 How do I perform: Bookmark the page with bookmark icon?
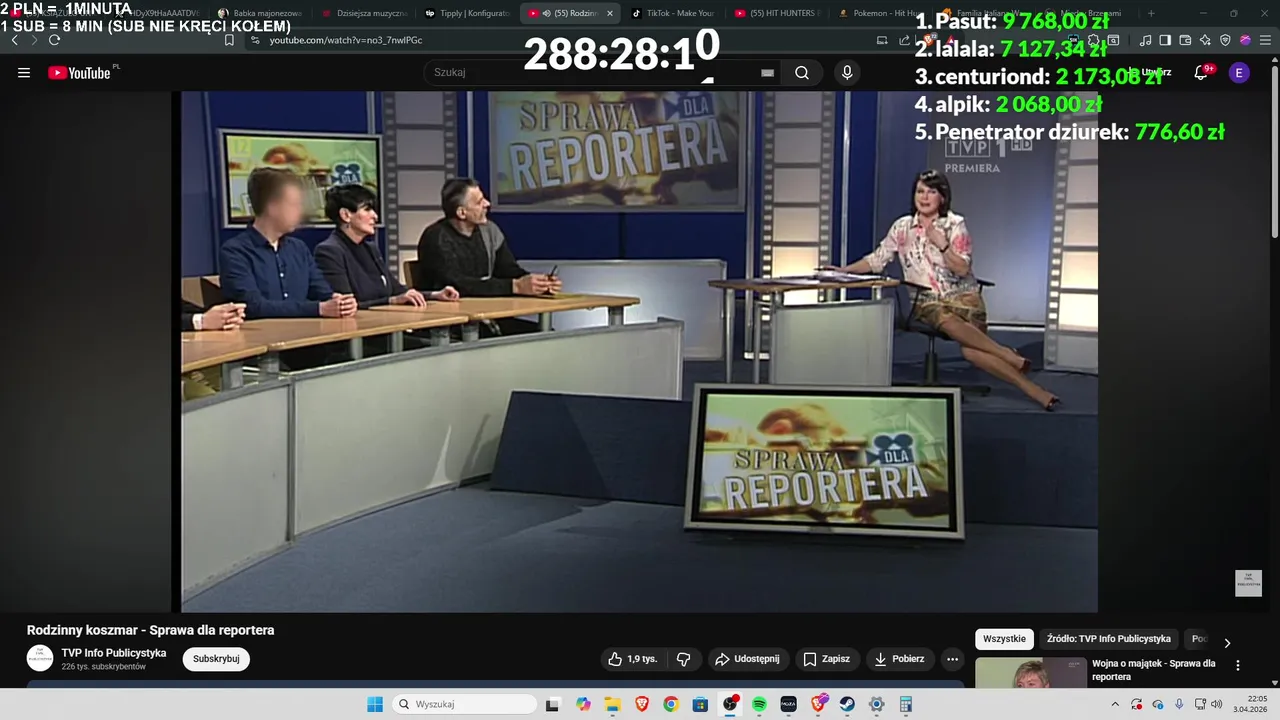point(229,40)
